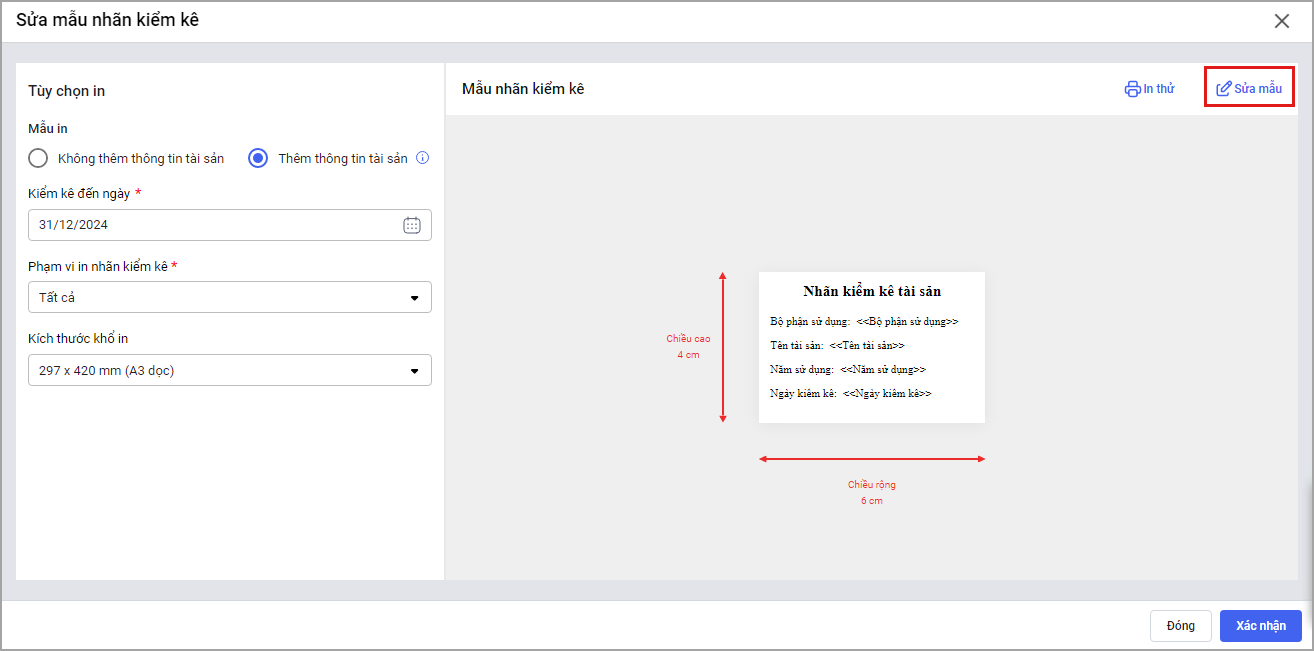Click the <<Bộ phận sử dụng>> placeholder
The image size is (1314, 651).
click(x=907, y=322)
